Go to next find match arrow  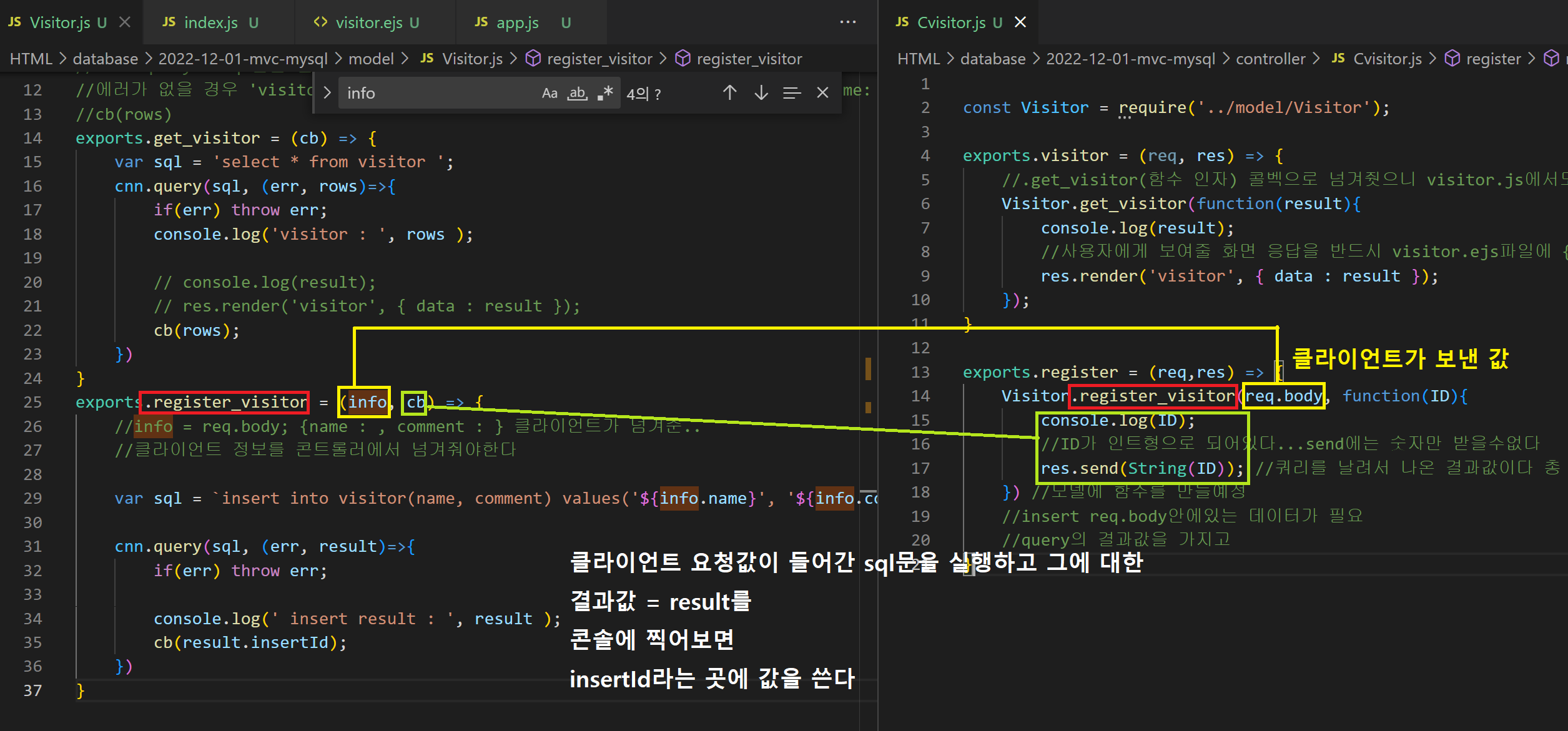761,93
